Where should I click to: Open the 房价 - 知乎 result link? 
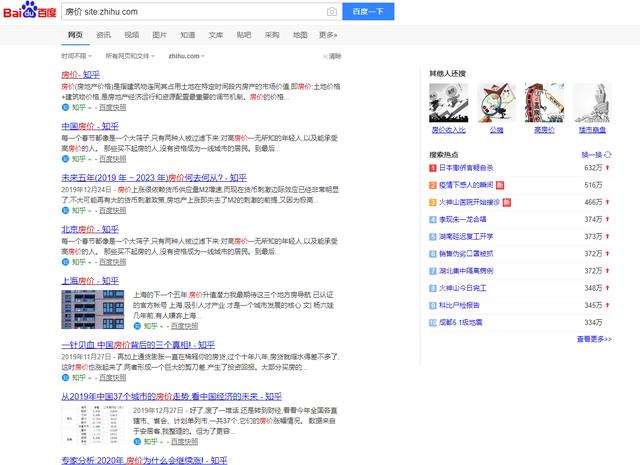[80, 74]
